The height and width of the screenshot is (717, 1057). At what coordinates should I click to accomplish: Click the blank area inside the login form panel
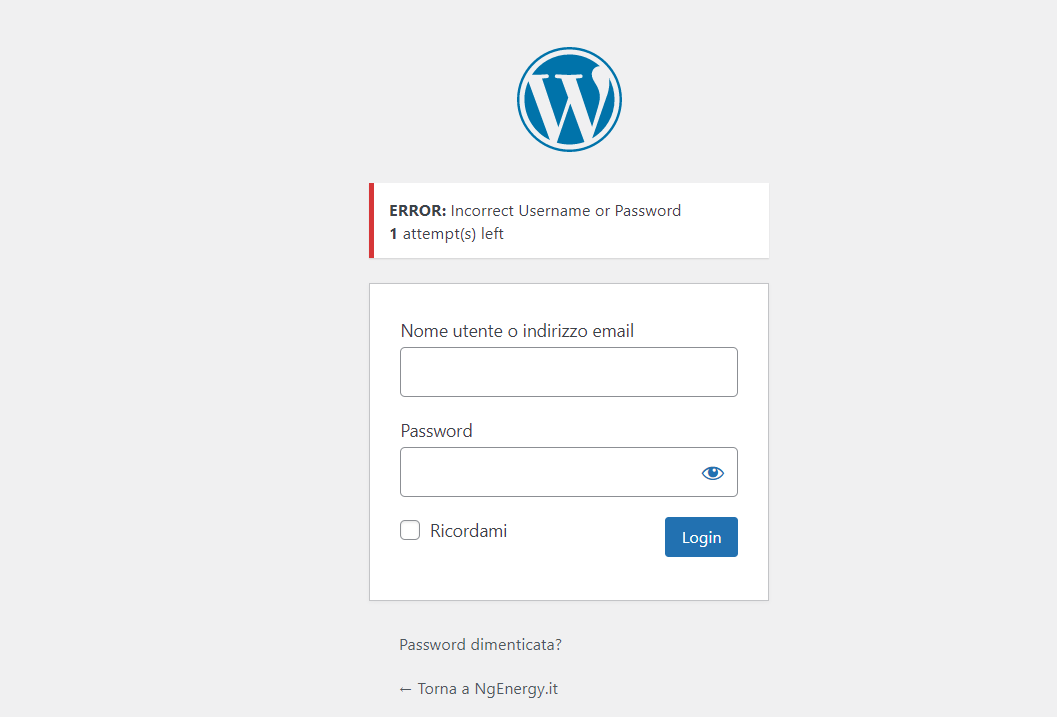coord(569,578)
